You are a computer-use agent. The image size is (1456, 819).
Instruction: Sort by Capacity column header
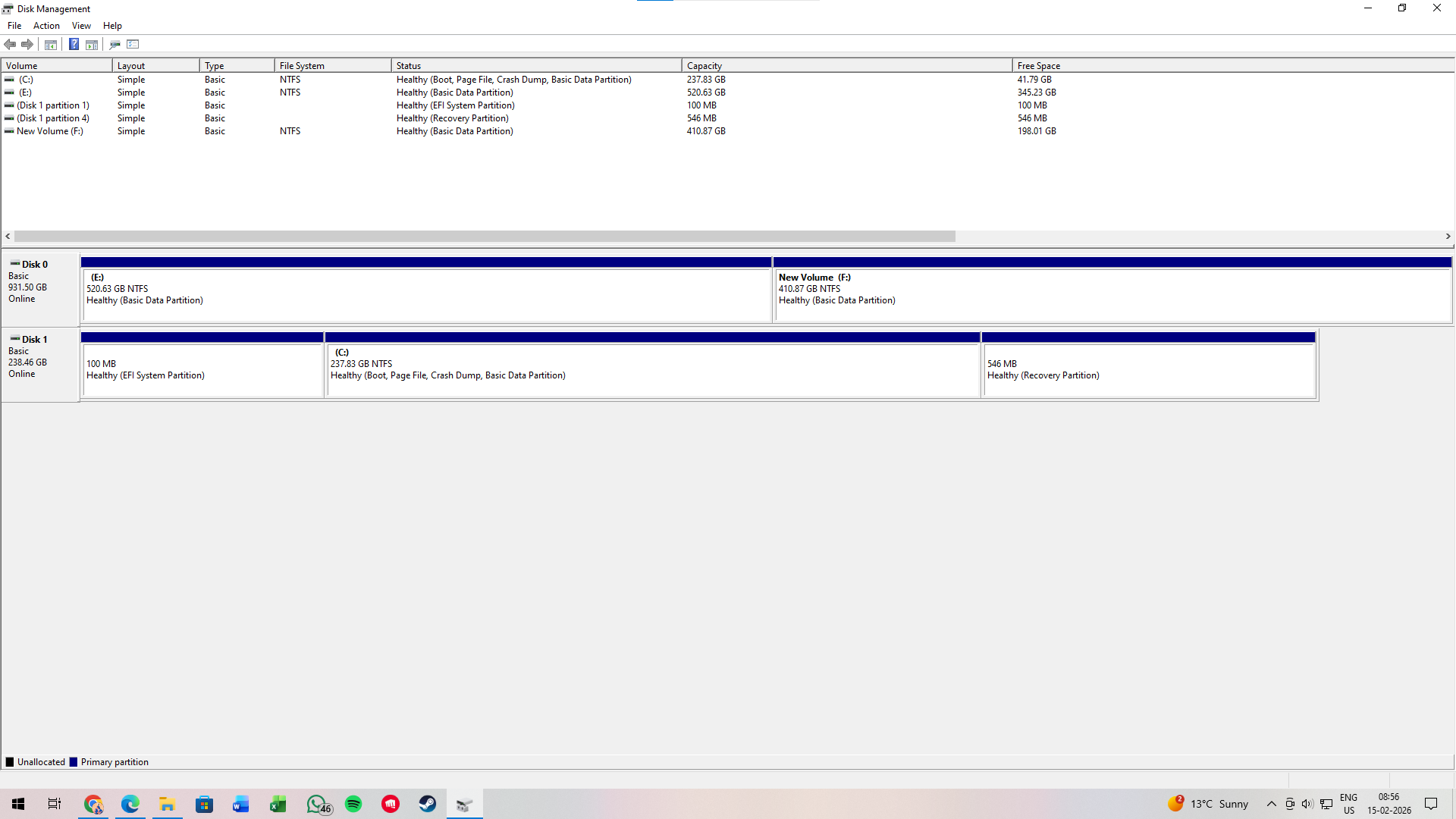[704, 66]
